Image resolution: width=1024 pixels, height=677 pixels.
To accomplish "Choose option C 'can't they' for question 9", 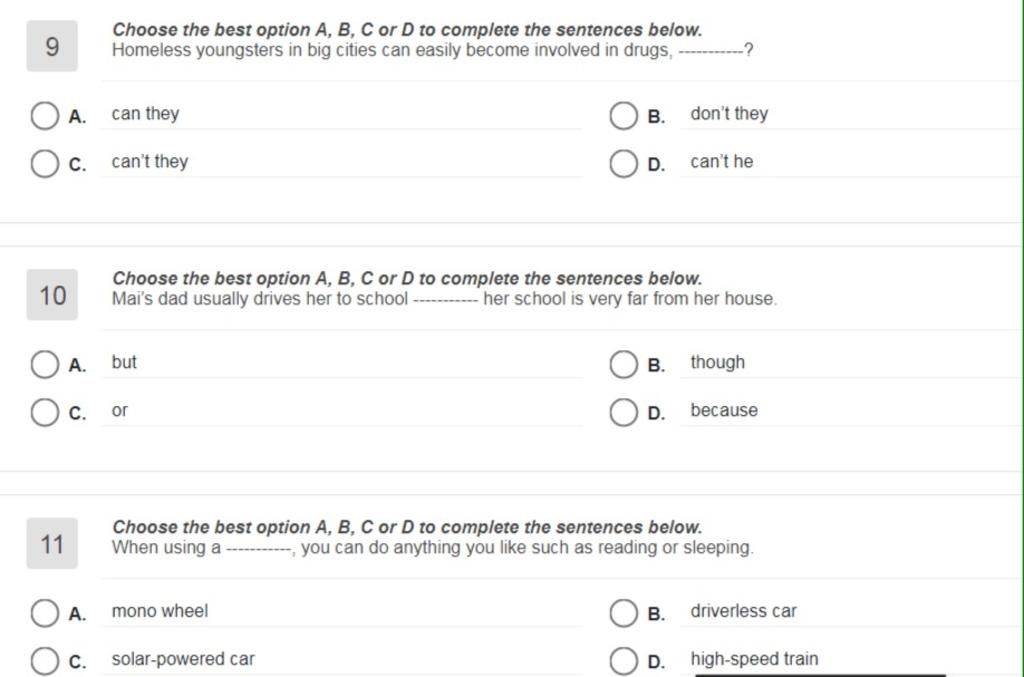I will 44,163.
